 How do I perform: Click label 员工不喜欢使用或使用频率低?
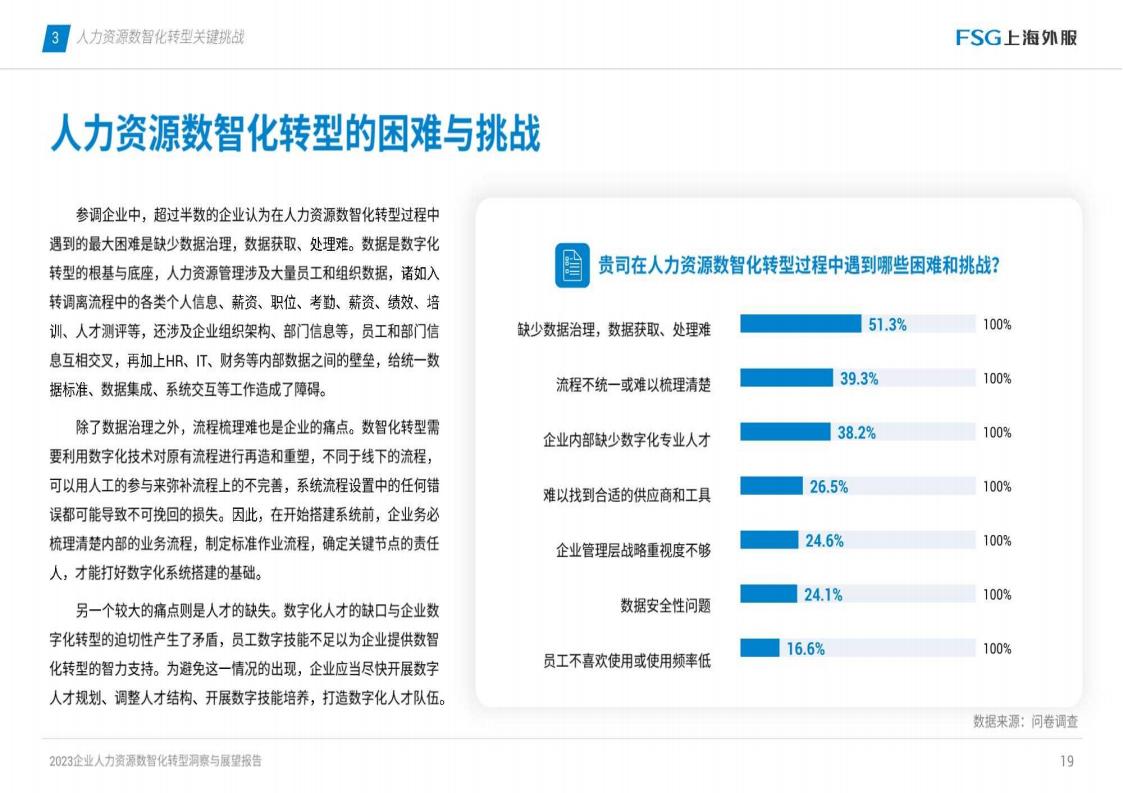click(x=627, y=660)
